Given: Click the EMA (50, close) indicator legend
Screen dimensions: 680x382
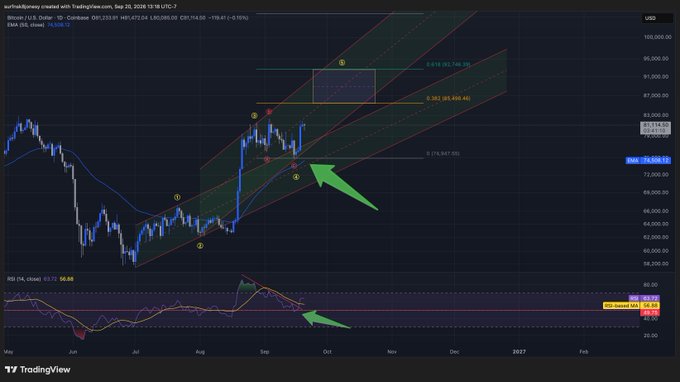Looking at the screenshot, I should point(26,25).
